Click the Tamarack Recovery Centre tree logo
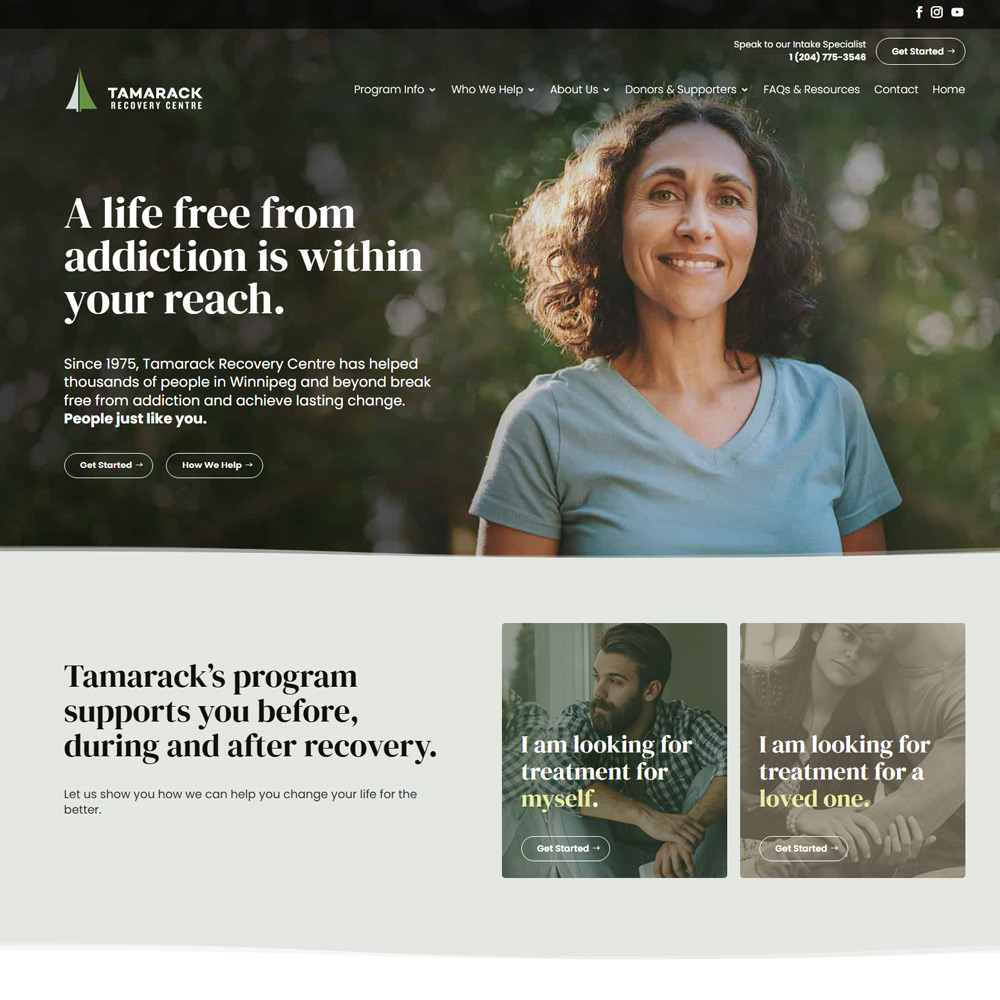Image resolution: width=1000 pixels, height=1000 pixels. click(x=81, y=90)
